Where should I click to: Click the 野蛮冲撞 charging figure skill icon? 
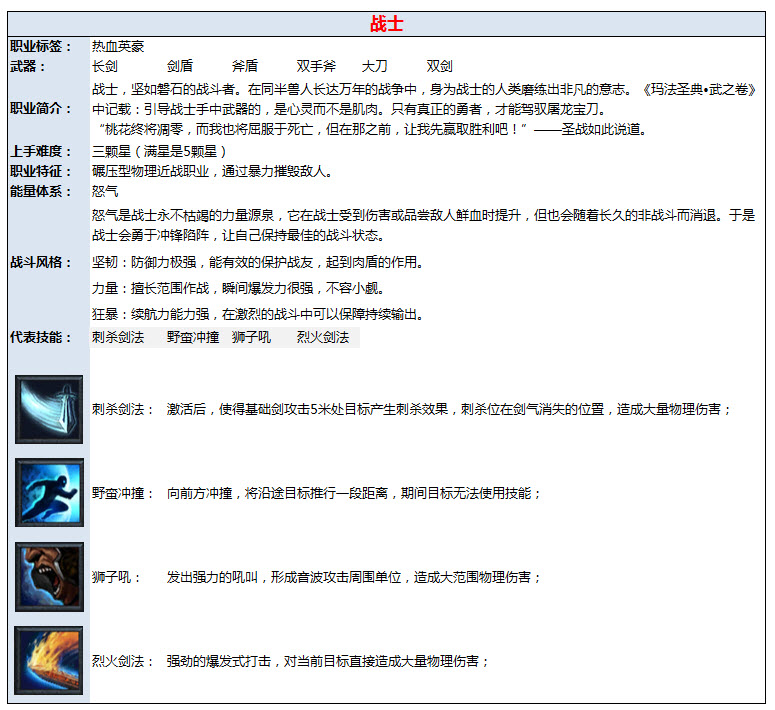(49, 493)
